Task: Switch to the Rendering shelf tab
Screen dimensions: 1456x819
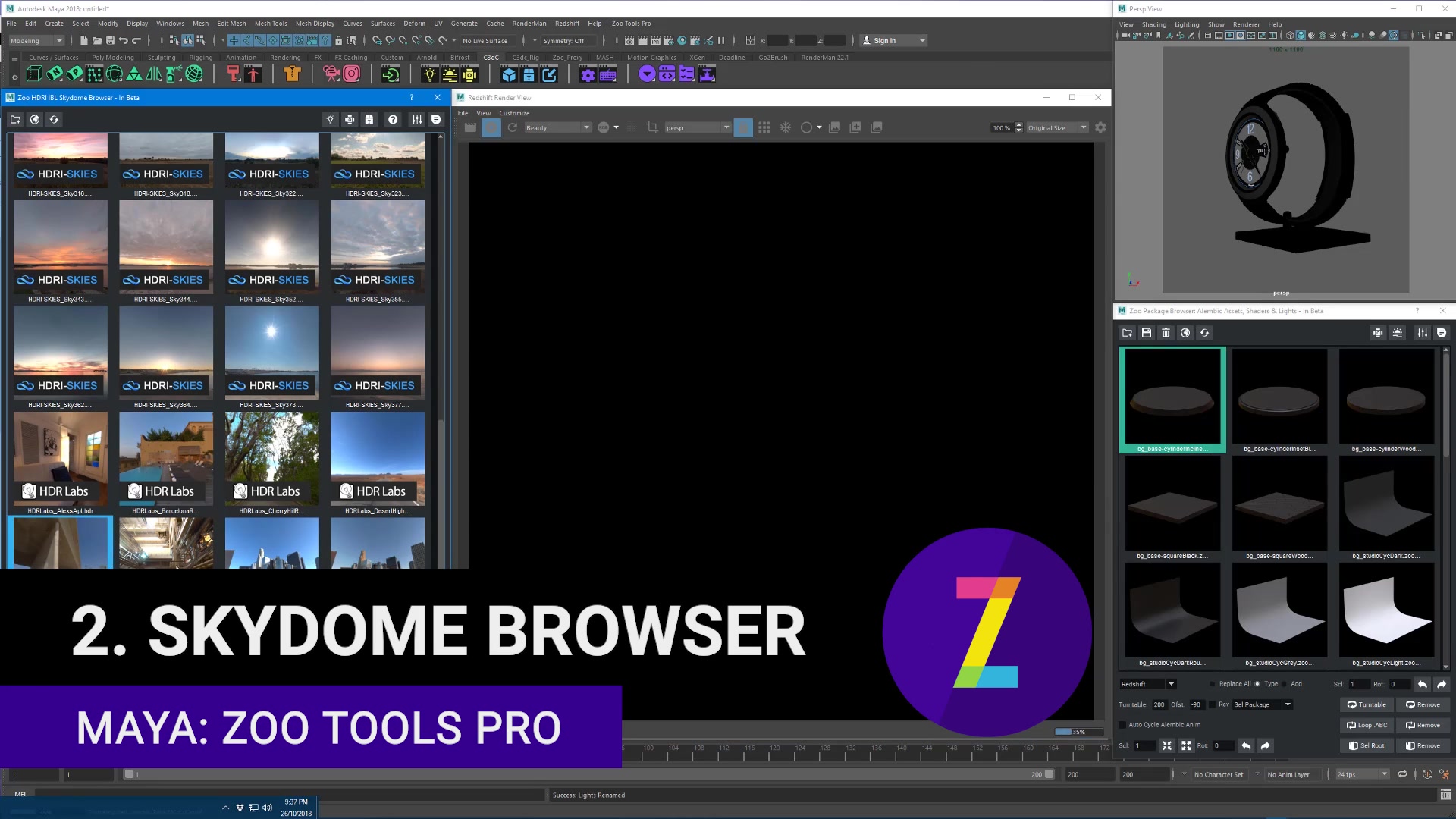Action: tap(286, 57)
